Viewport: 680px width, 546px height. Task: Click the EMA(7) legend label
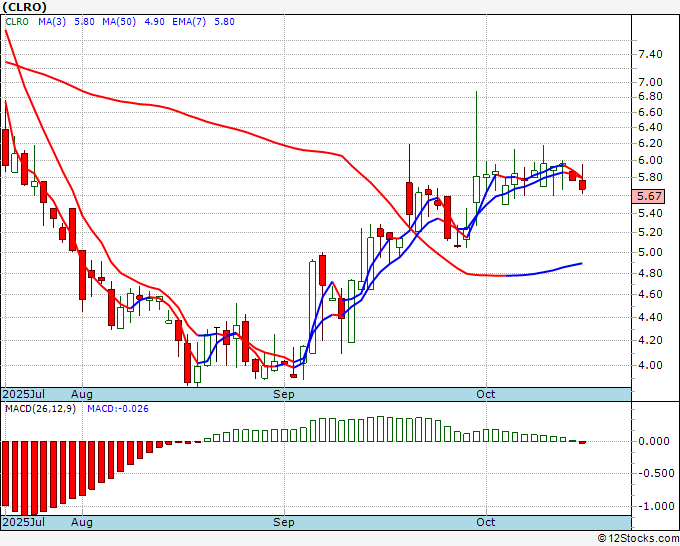[x=189, y=22]
